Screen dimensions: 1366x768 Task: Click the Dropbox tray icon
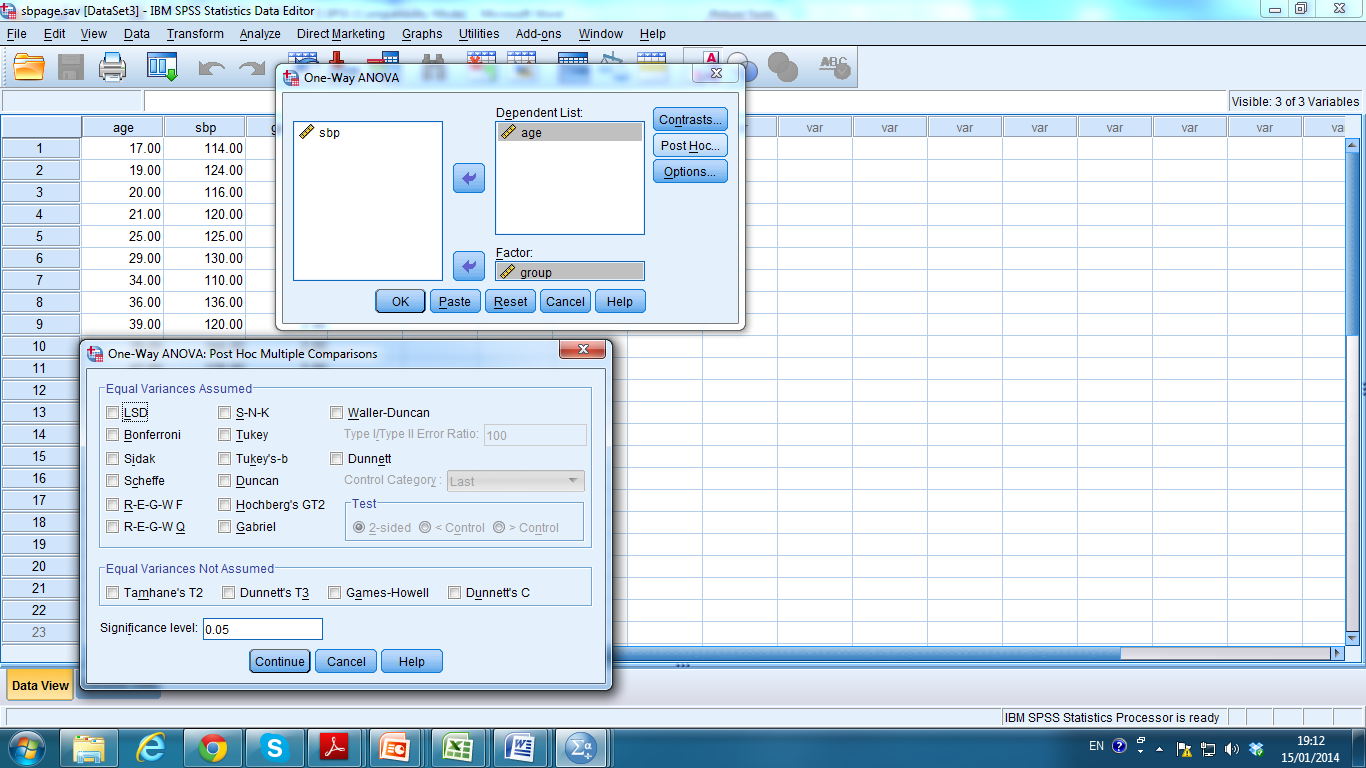(1257, 748)
